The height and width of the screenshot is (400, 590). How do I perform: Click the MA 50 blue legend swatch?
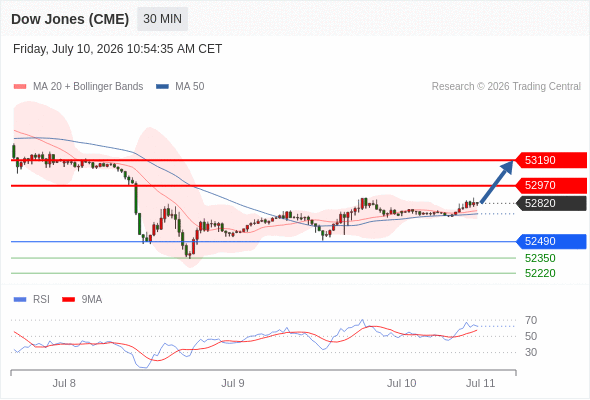pos(162,87)
